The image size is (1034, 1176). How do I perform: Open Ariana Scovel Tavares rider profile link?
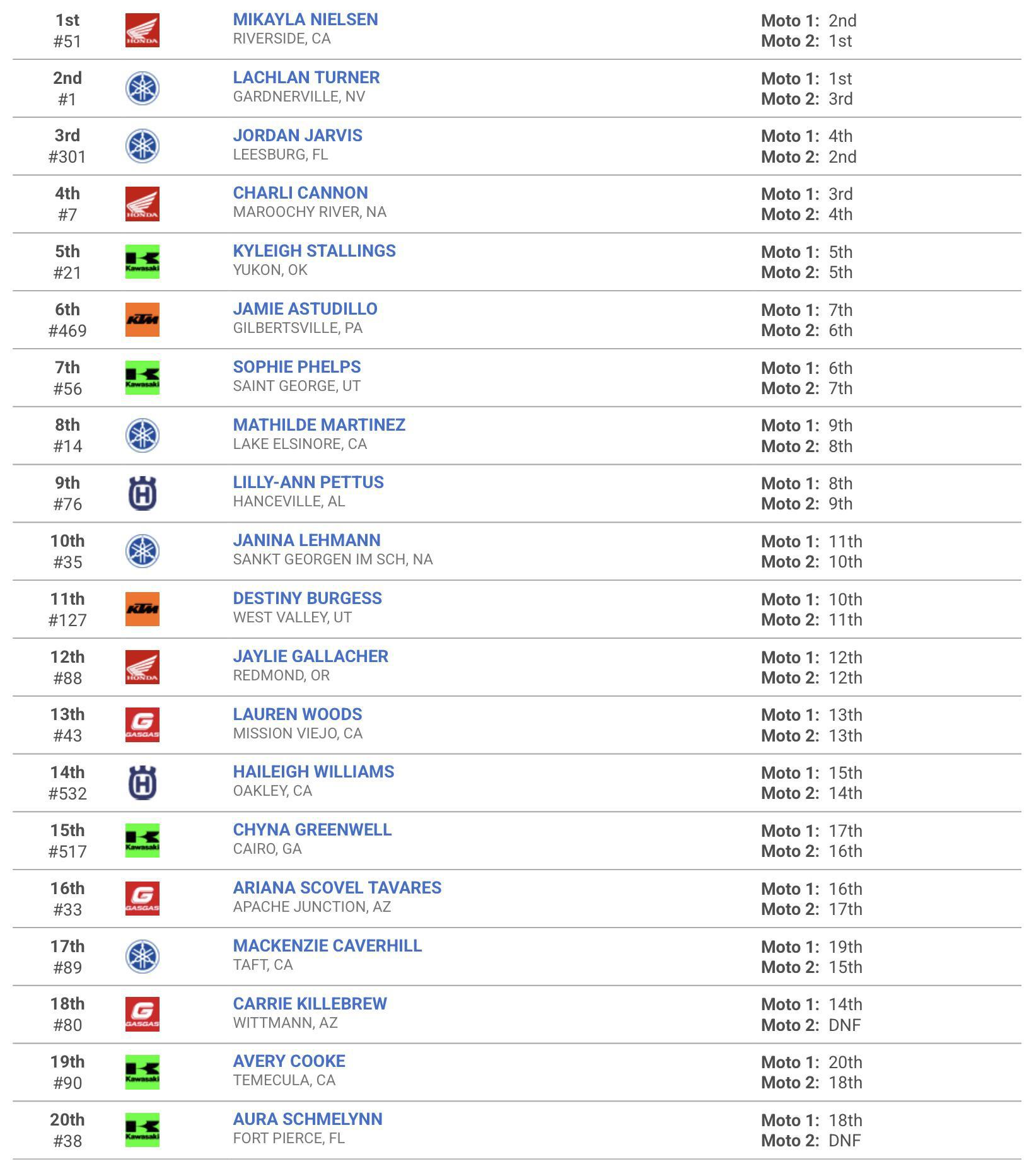coord(337,888)
